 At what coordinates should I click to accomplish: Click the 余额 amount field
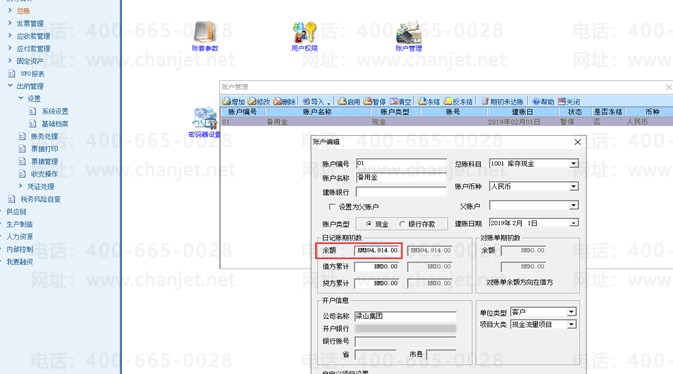(x=377, y=250)
